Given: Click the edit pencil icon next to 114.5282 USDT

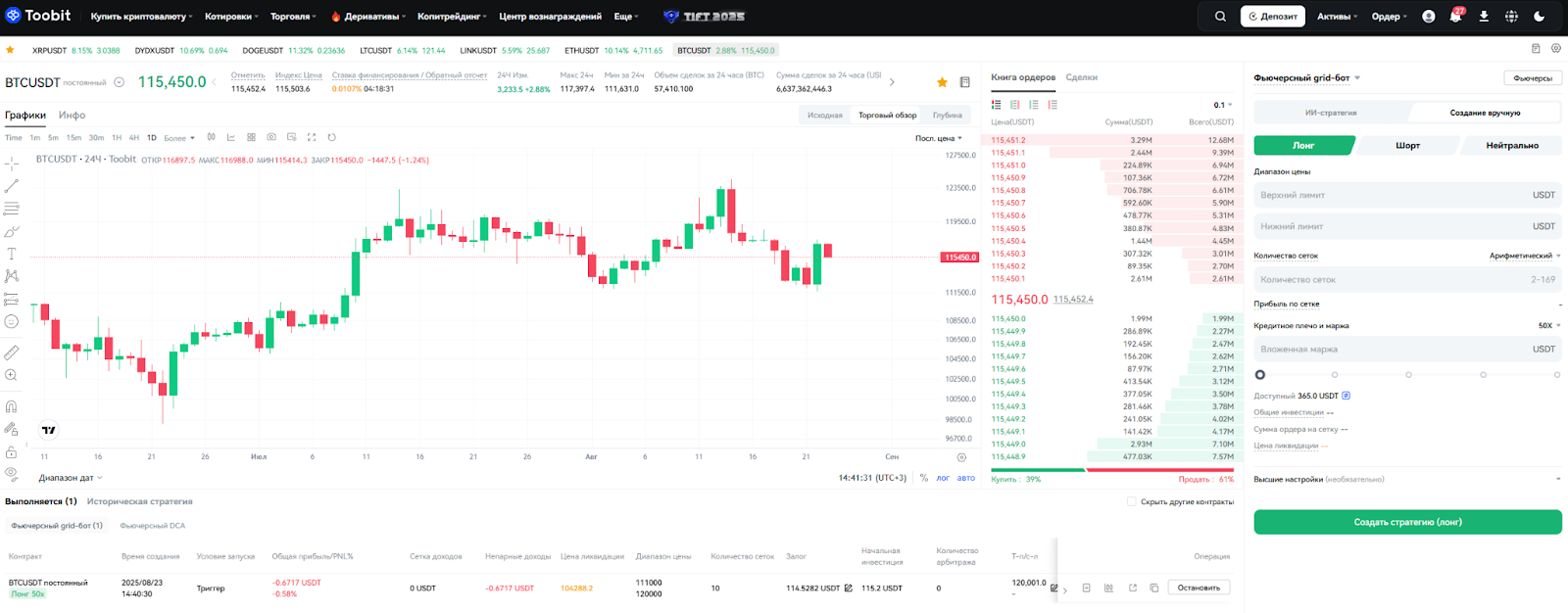Looking at the screenshot, I should pos(848,589).
